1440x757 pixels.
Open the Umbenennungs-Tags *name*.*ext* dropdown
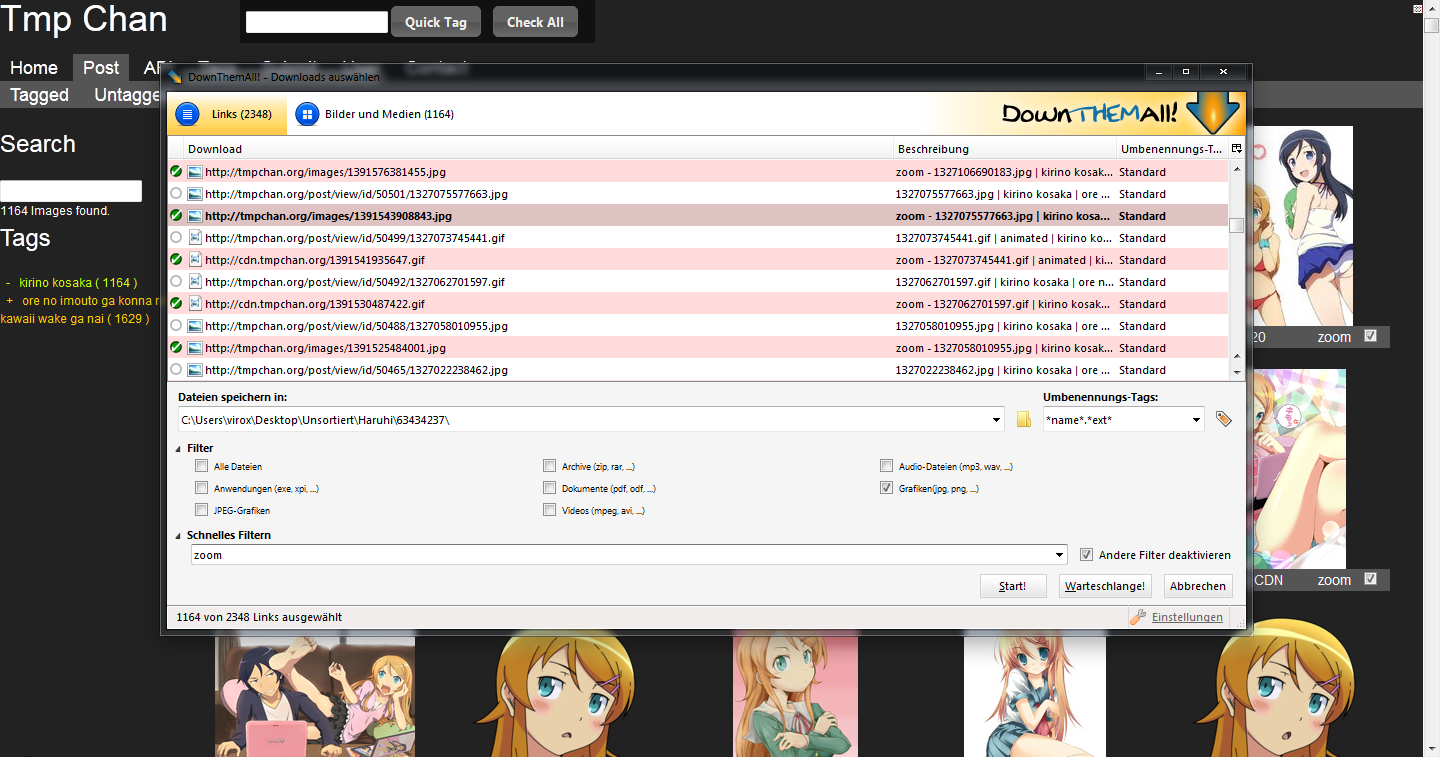pos(1196,420)
